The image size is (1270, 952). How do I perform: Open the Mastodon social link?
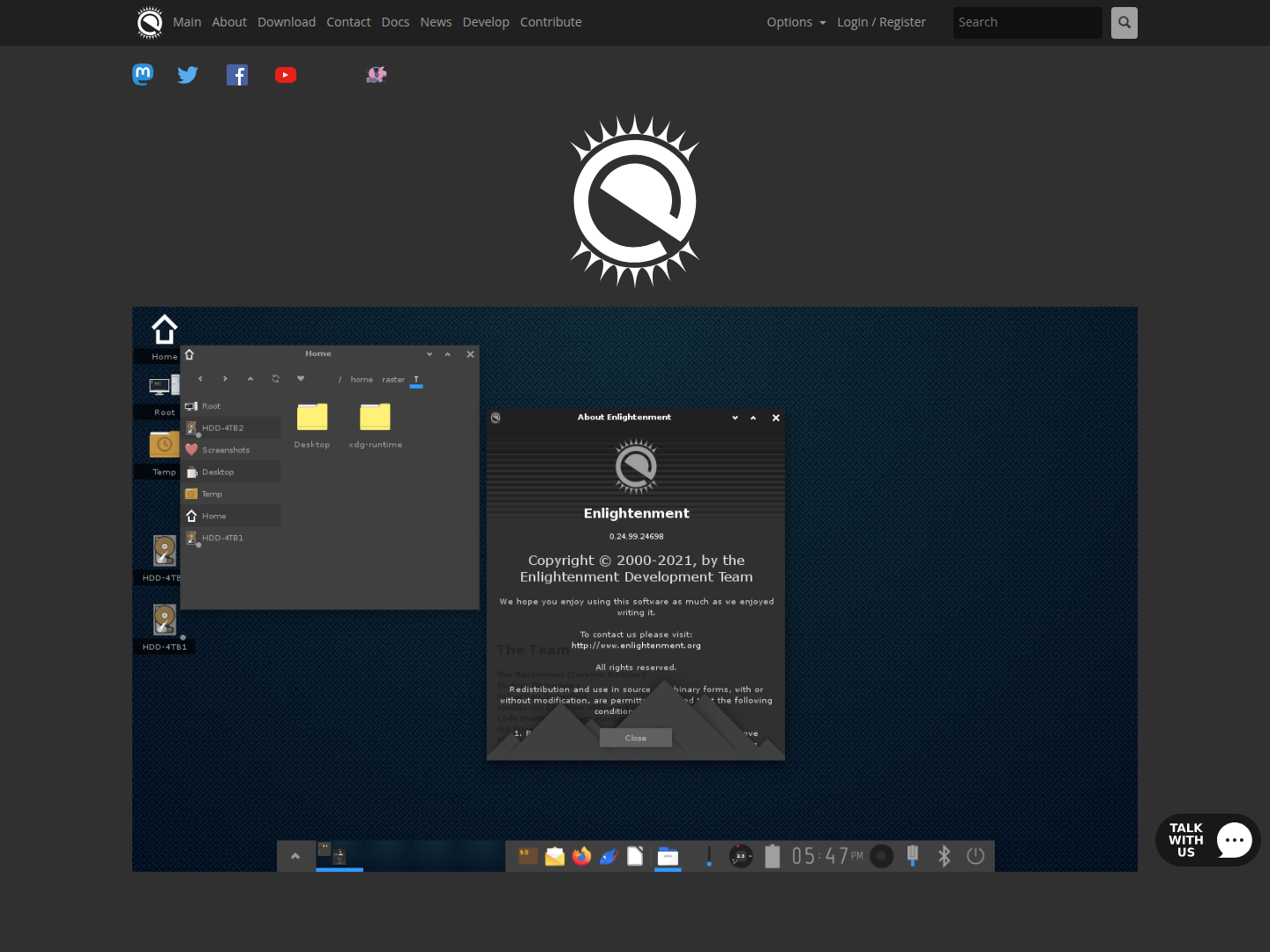[x=143, y=75]
